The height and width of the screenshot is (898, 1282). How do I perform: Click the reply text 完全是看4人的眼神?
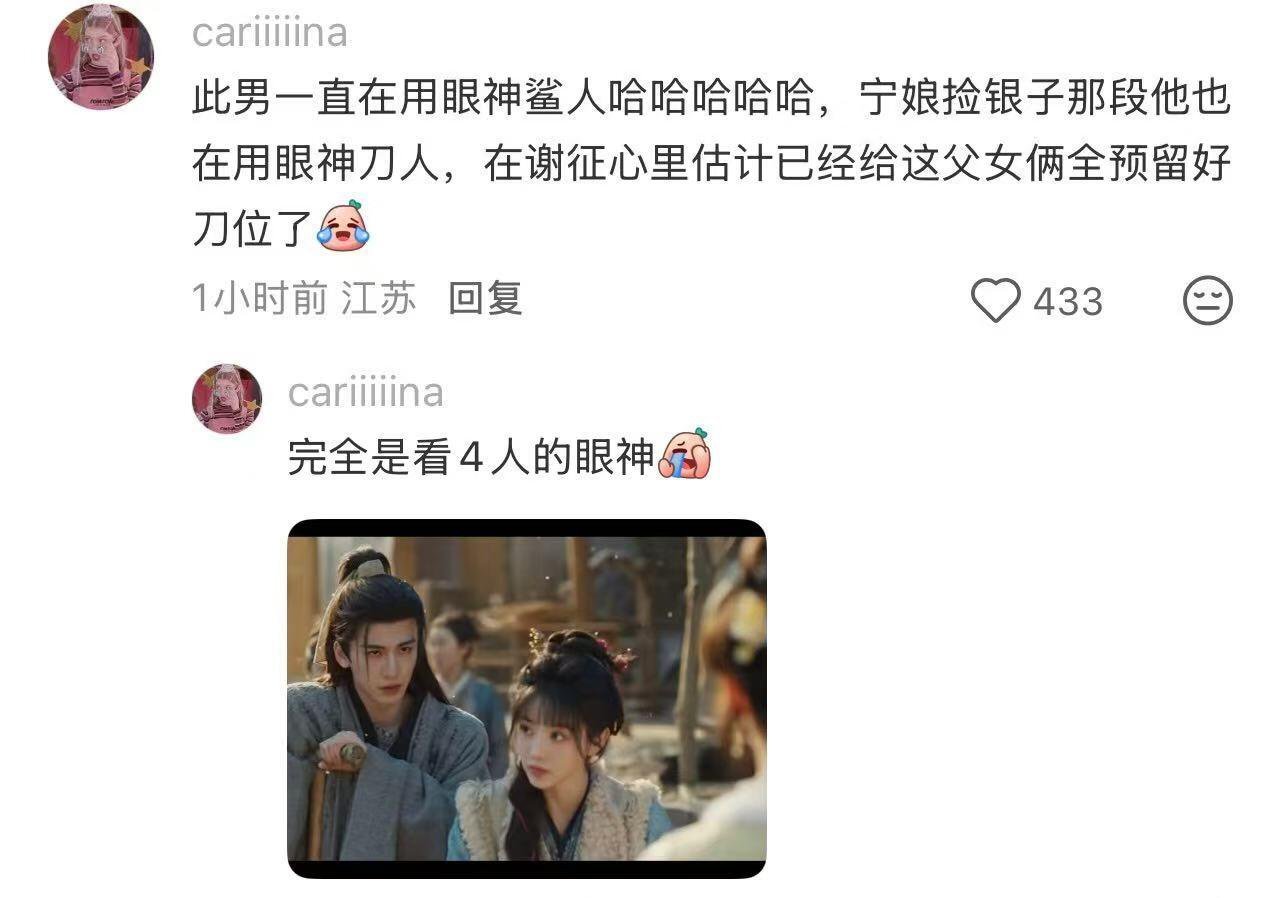pos(471,456)
